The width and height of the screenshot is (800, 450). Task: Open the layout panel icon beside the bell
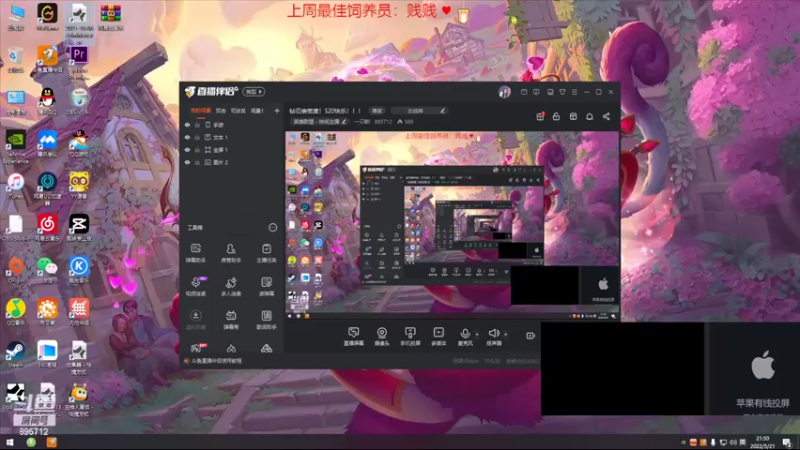point(573,116)
